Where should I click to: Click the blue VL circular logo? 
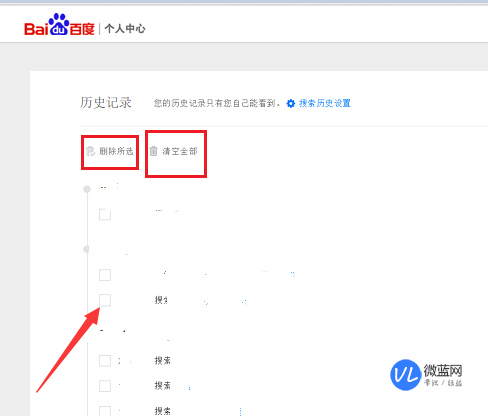pos(405,375)
